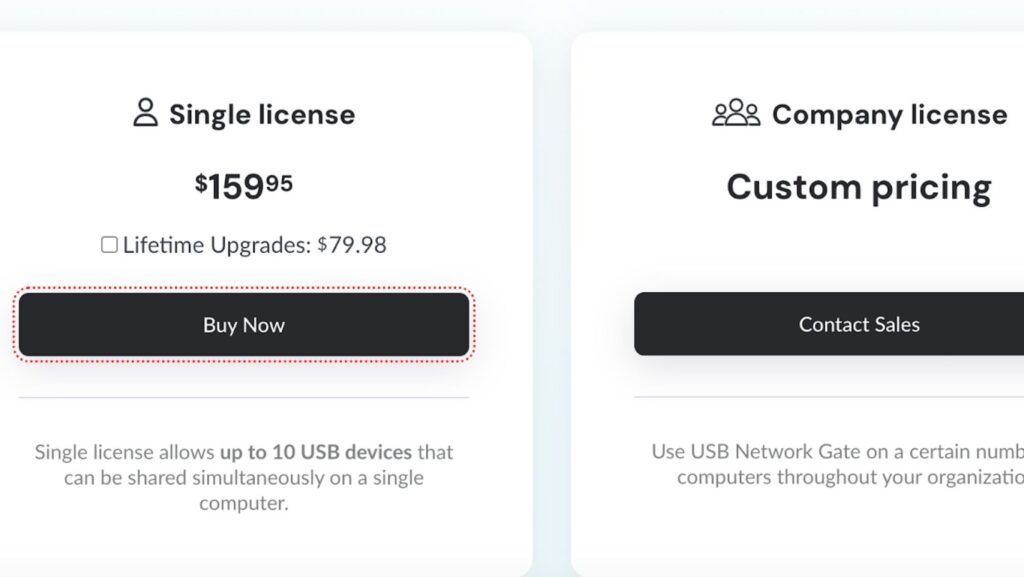This screenshot has width=1024, height=577.
Task: Click the group people Company license icon
Action: (736, 113)
